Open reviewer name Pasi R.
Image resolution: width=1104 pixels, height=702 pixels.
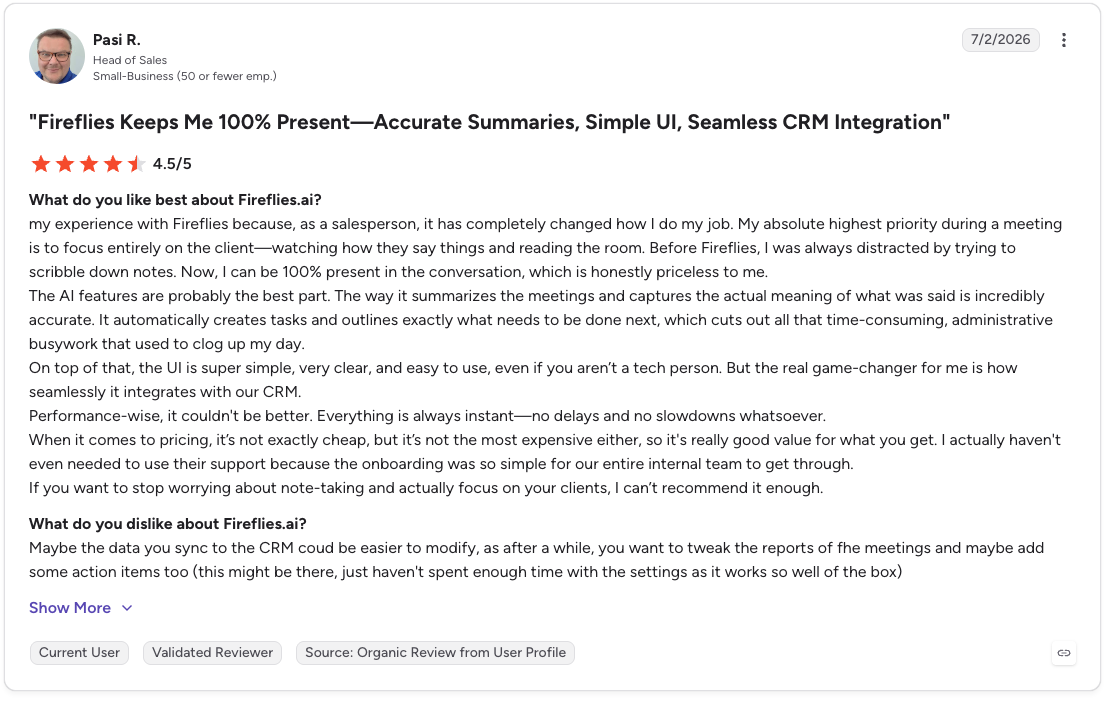point(117,40)
